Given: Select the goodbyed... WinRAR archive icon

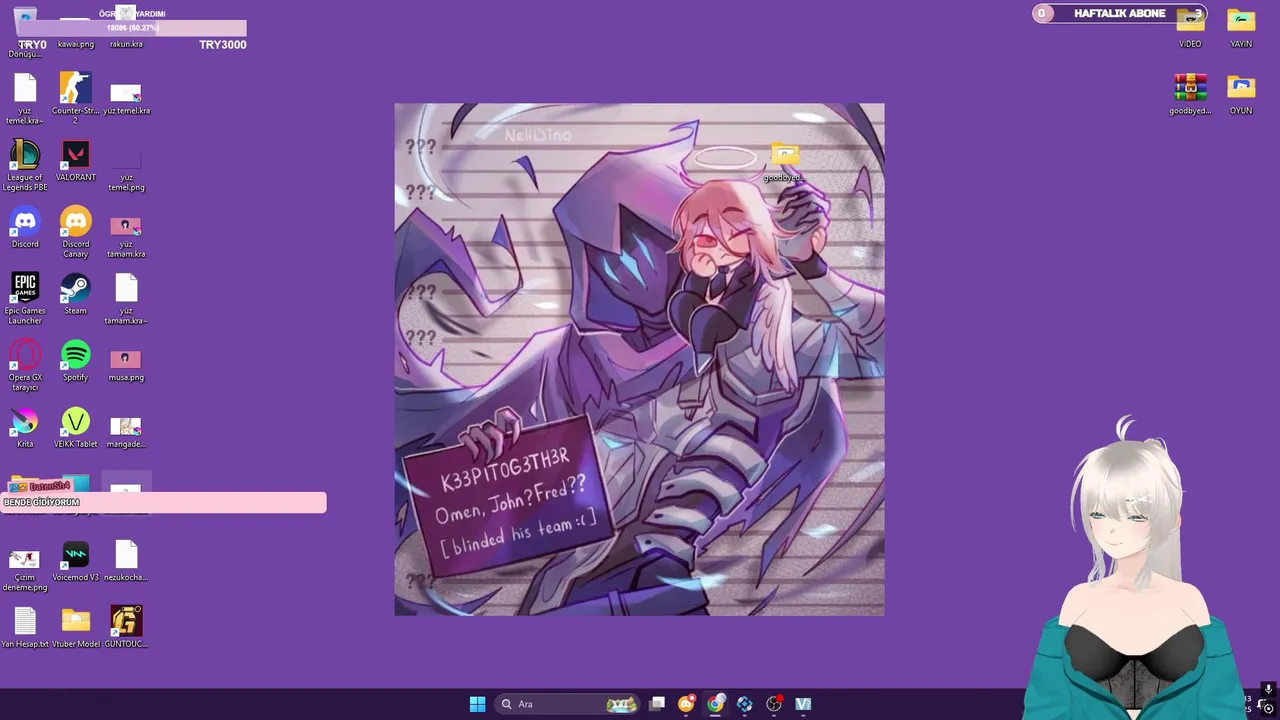Looking at the screenshot, I should pos(1190,95).
